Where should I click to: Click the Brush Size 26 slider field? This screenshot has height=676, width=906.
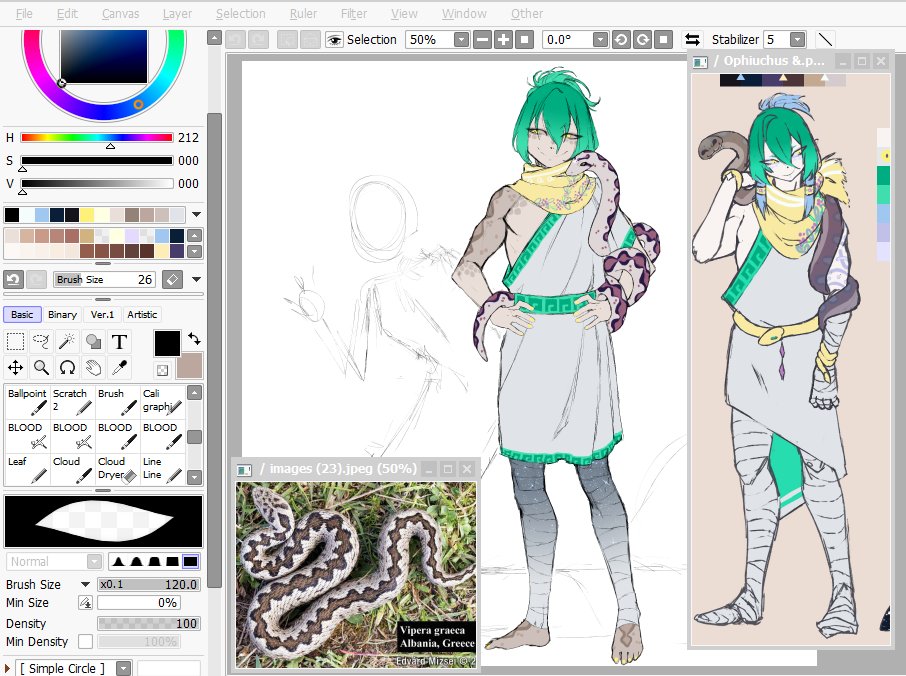pos(104,280)
